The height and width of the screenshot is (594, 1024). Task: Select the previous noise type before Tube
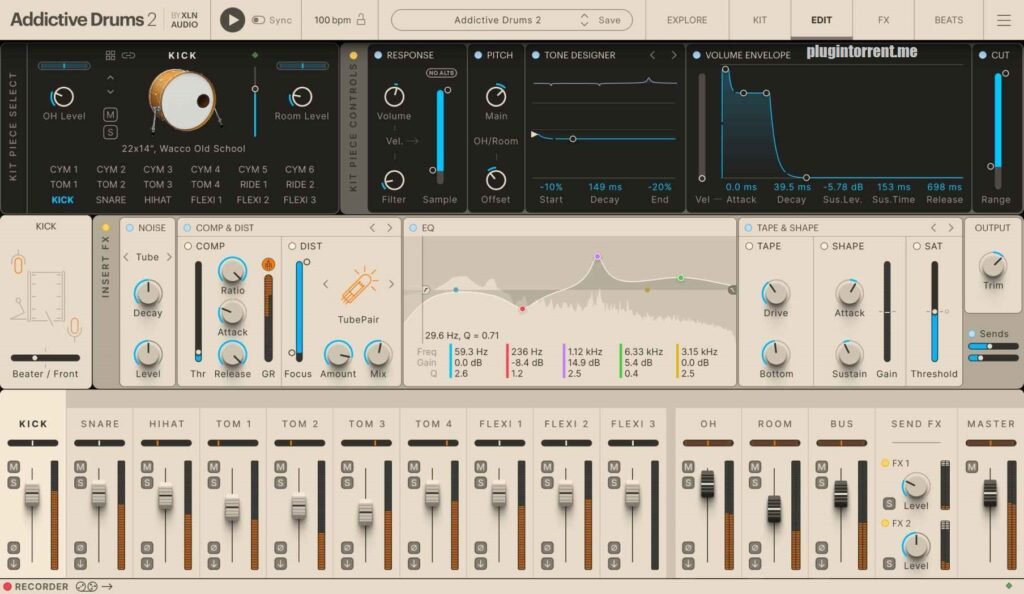[x=126, y=257]
